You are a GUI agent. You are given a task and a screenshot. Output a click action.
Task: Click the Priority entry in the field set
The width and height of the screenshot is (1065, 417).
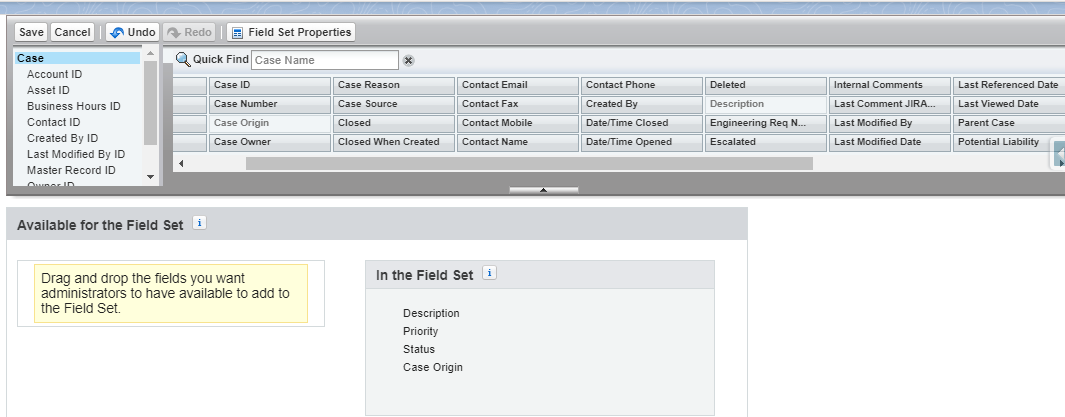tap(420, 331)
